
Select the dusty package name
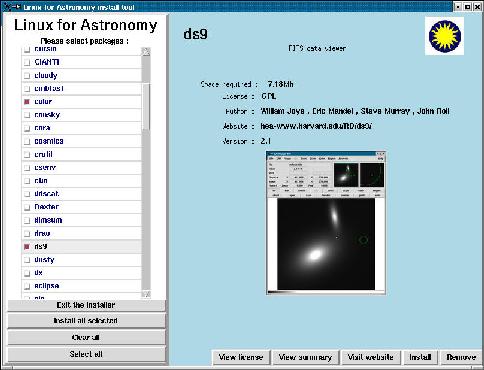point(44,260)
